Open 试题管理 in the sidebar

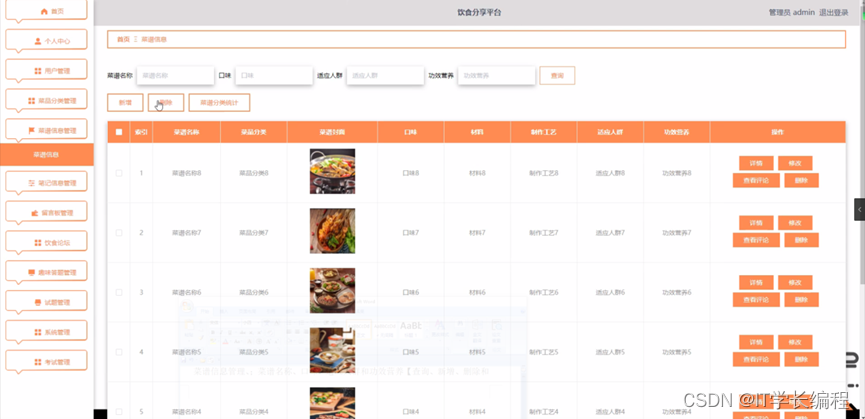pos(46,302)
